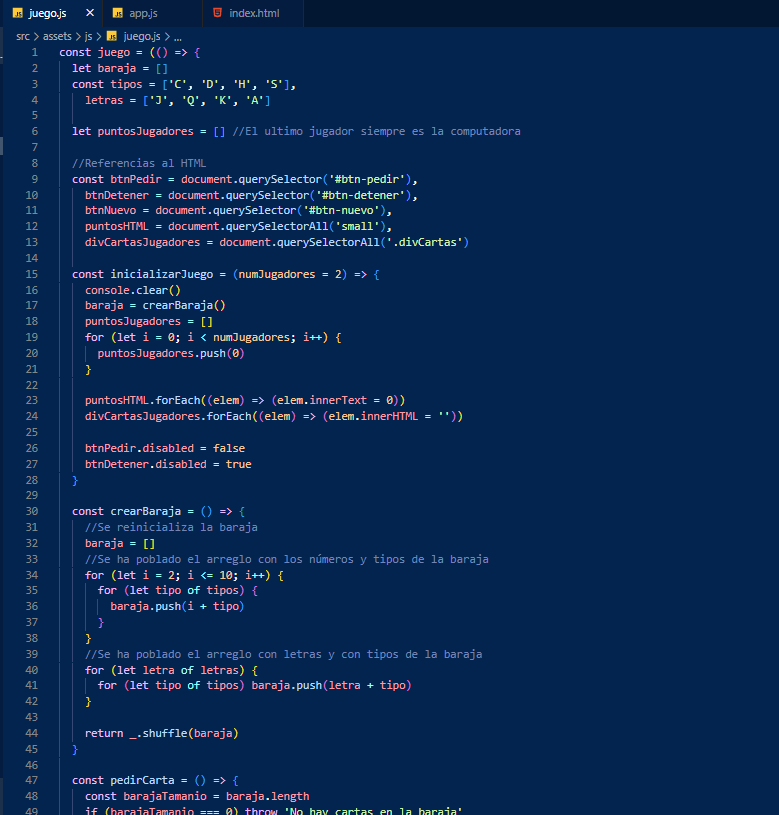This screenshot has width=779, height=815.
Task: Click 'divCartasJugadores.forEach' on line 24
Action: tap(168, 416)
